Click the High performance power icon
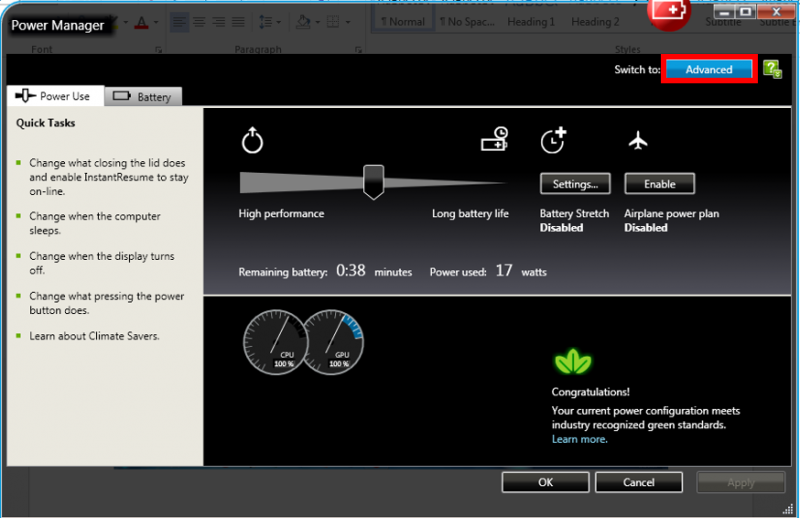The width and height of the screenshot is (800, 518). [x=252, y=140]
